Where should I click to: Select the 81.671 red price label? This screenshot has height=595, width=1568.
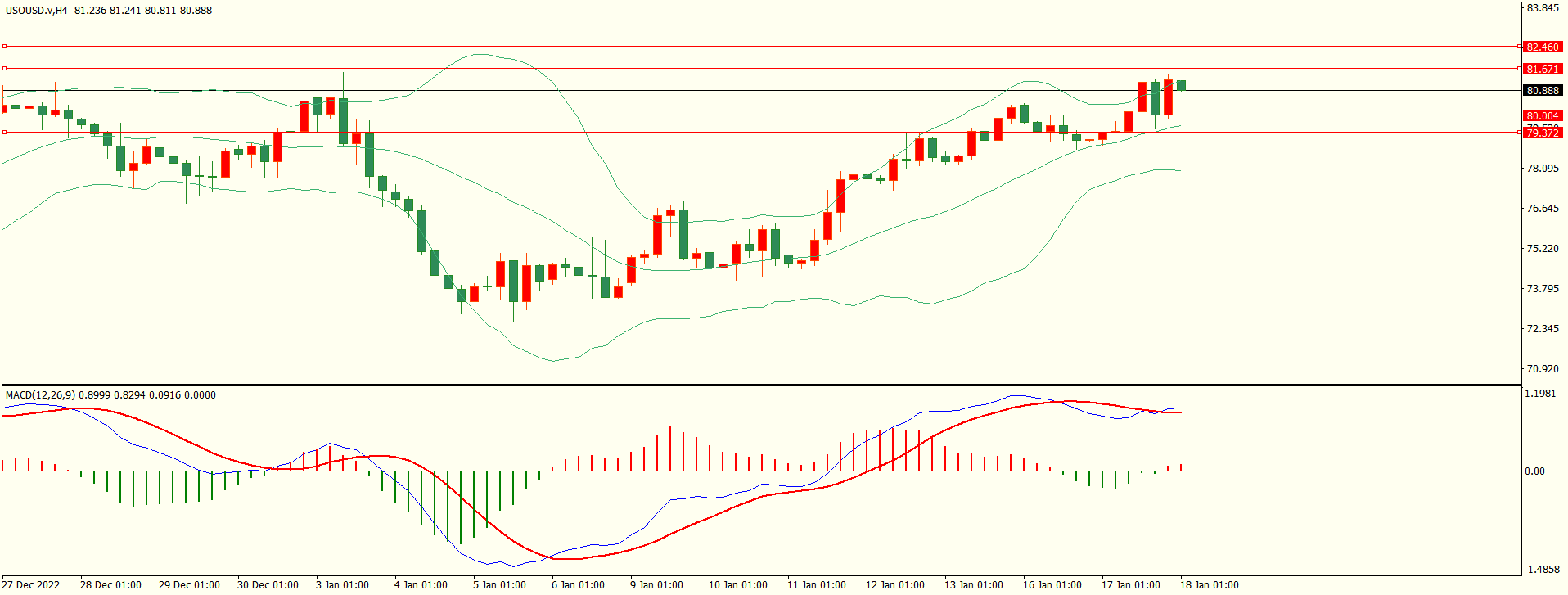[x=1543, y=70]
